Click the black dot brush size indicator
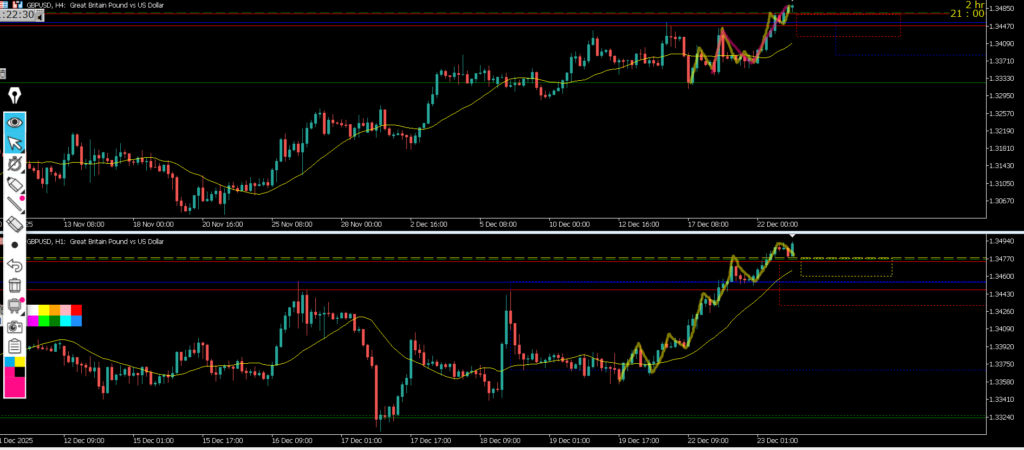This screenshot has width=1024, height=450. click(15, 245)
